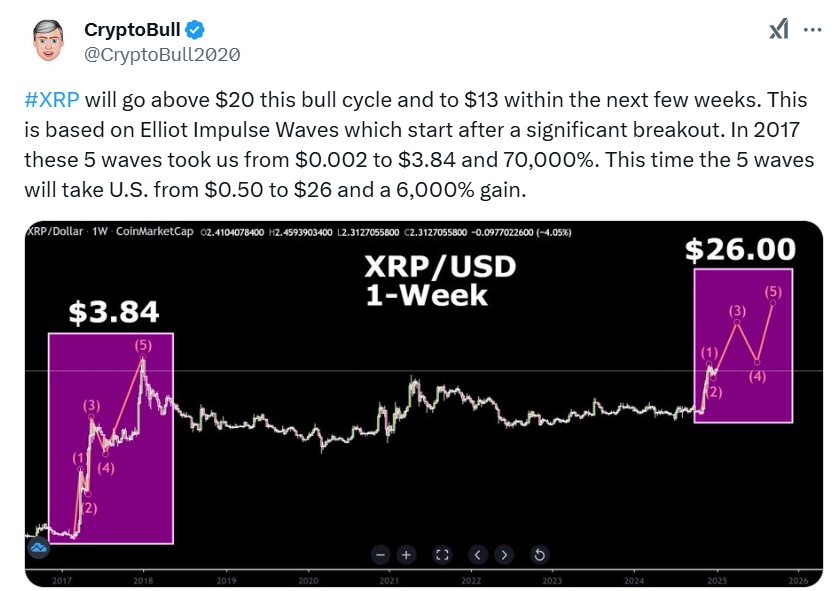Move the chart right with forward arrow
This screenshot has width=832, height=591.
(x=504, y=555)
